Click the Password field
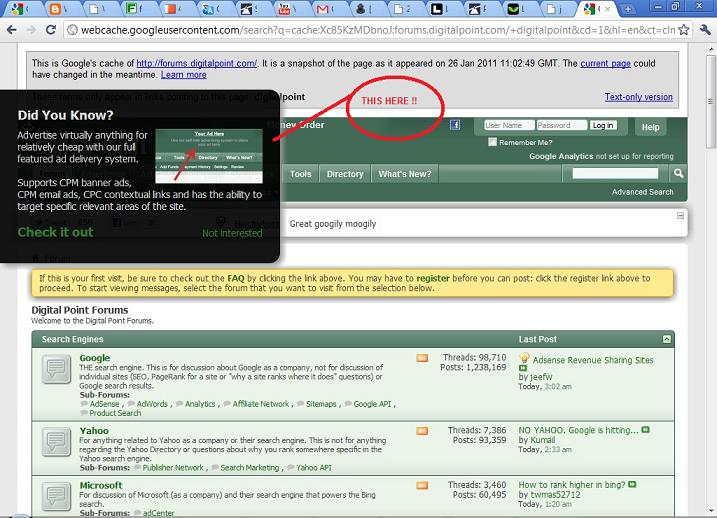This screenshot has width=717, height=518. pyautogui.click(x=562, y=125)
